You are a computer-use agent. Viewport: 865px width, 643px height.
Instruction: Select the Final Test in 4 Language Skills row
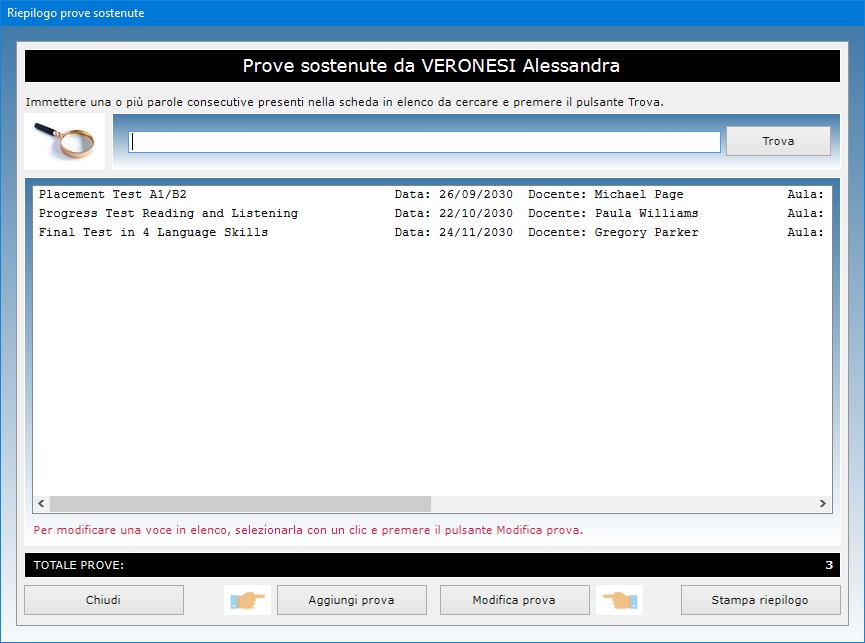(432, 232)
